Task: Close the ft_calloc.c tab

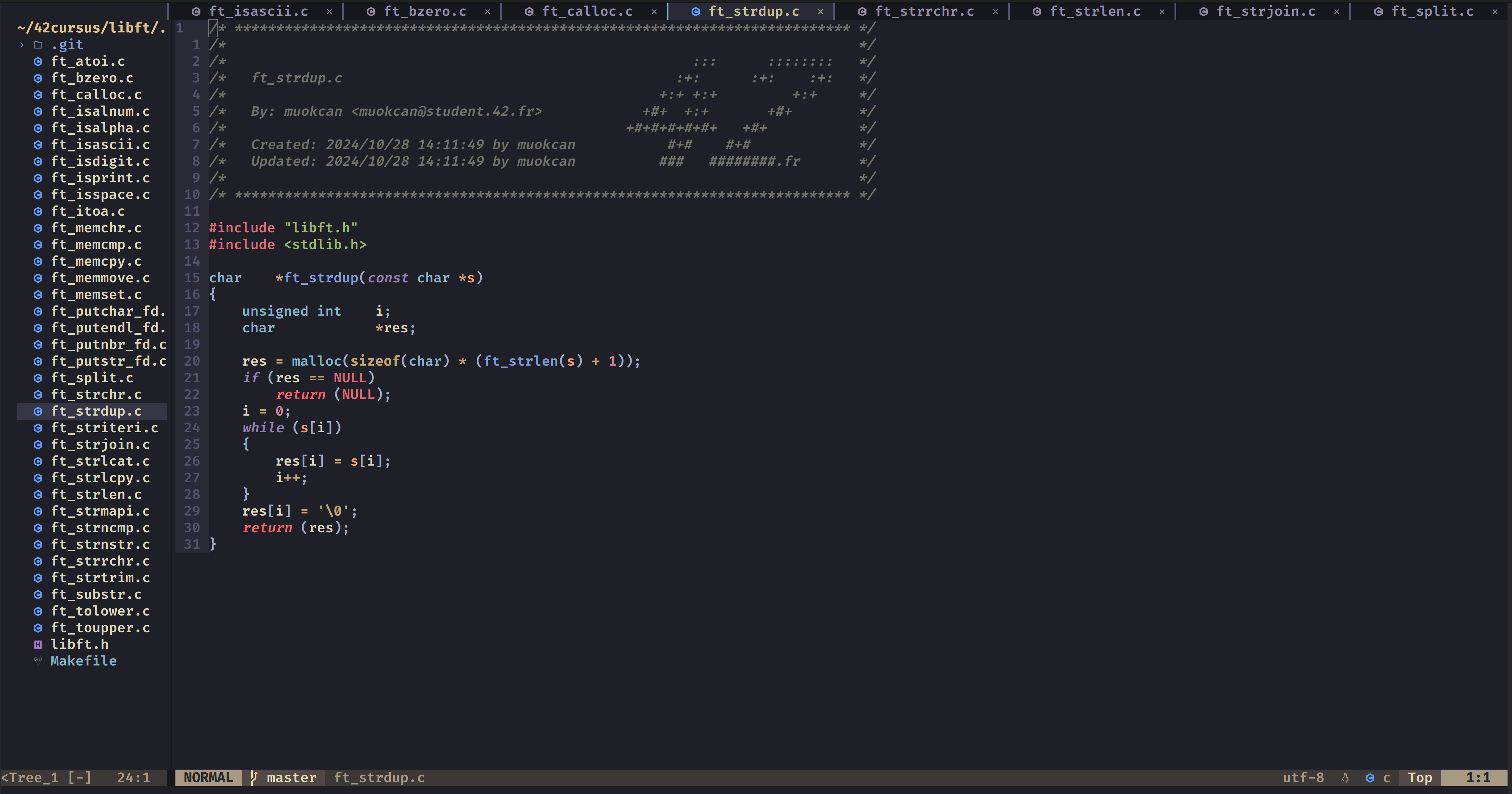Action: (x=654, y=12)
